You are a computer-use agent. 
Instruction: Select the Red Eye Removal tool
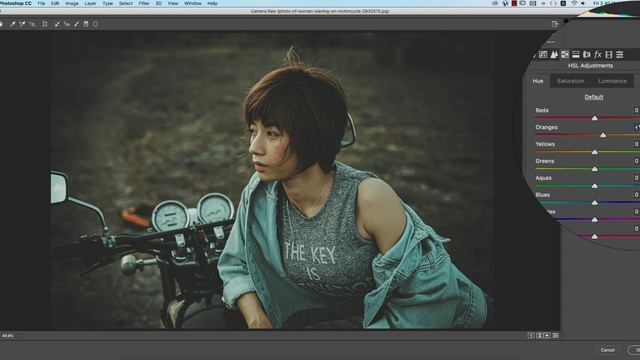[67, 24]
